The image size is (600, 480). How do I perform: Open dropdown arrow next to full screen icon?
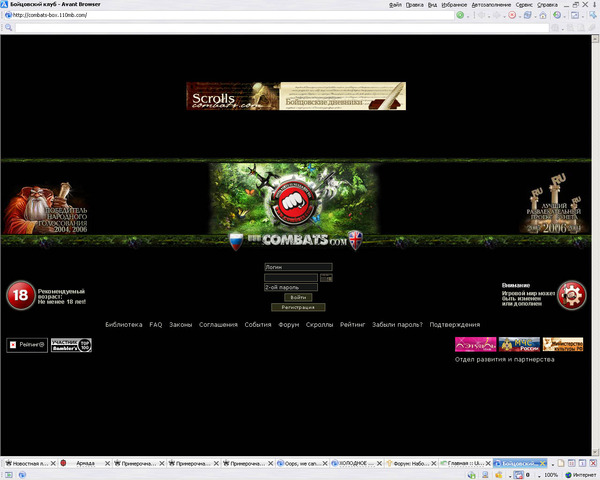(x=582, y=16)
